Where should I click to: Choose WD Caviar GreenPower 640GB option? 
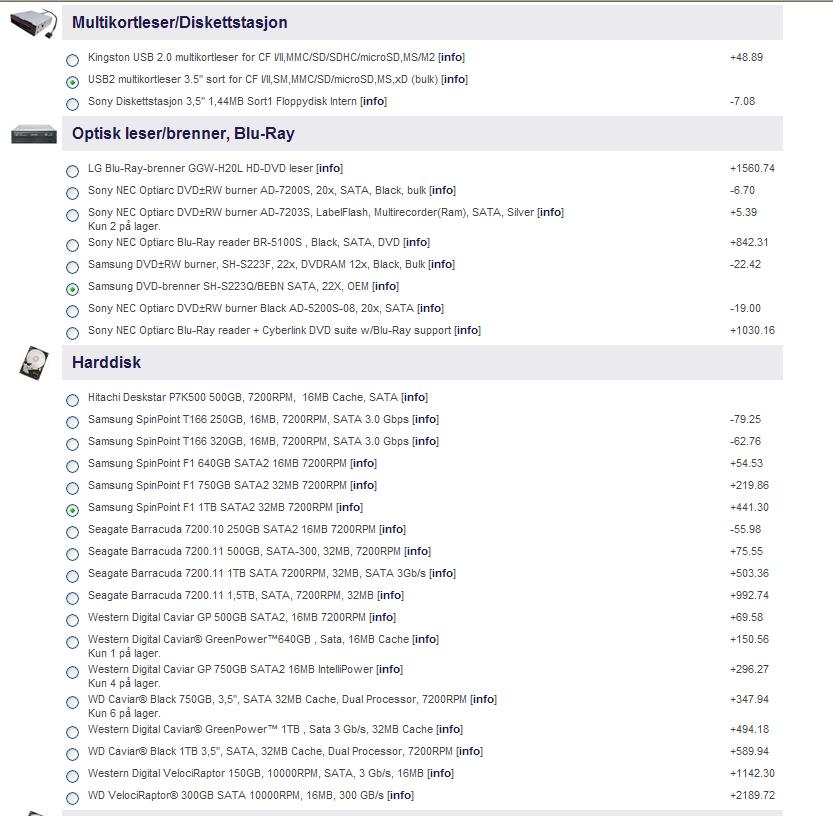72,642
